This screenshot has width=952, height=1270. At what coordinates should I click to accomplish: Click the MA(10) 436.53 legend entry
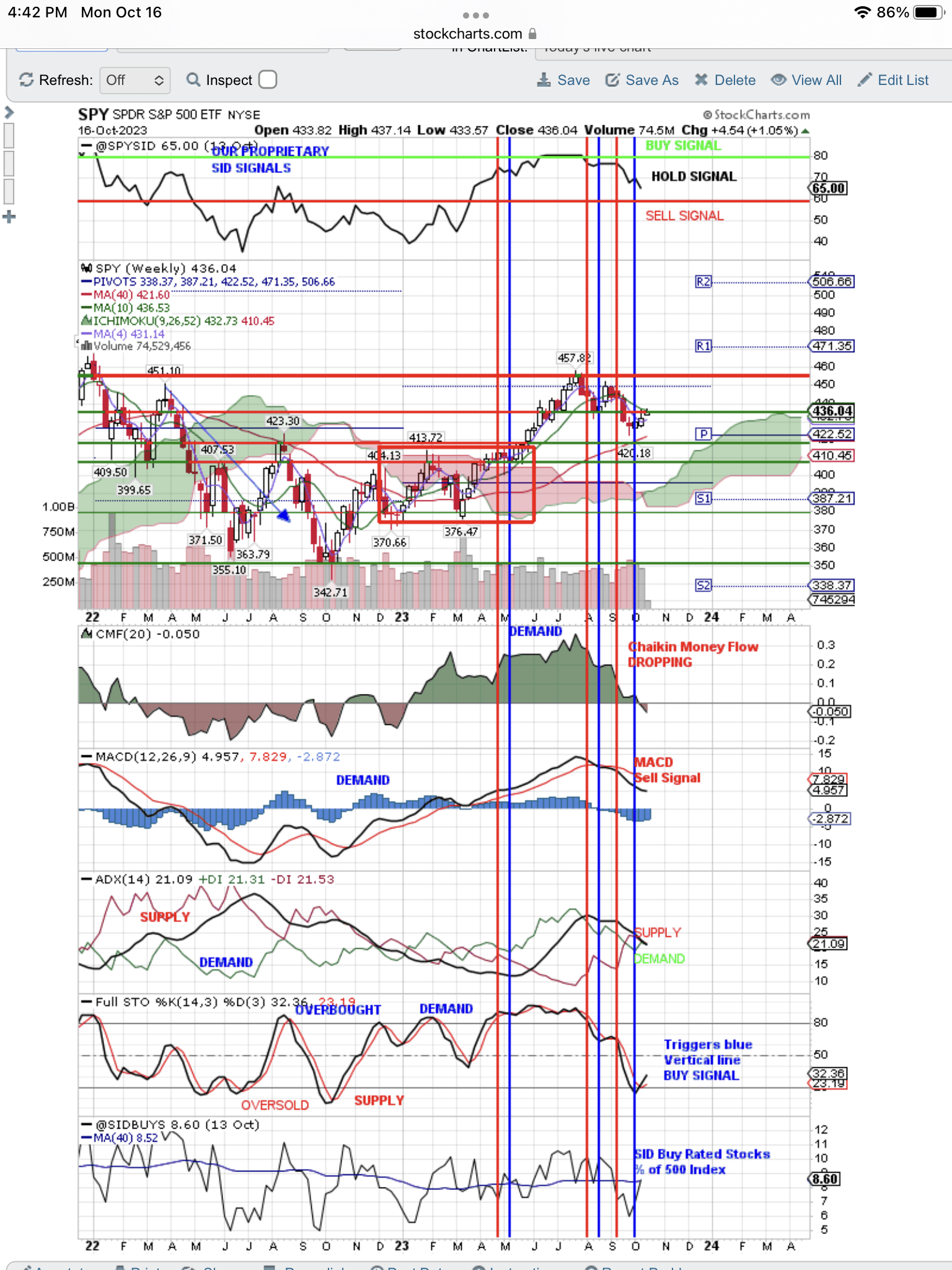coord(125,308)
